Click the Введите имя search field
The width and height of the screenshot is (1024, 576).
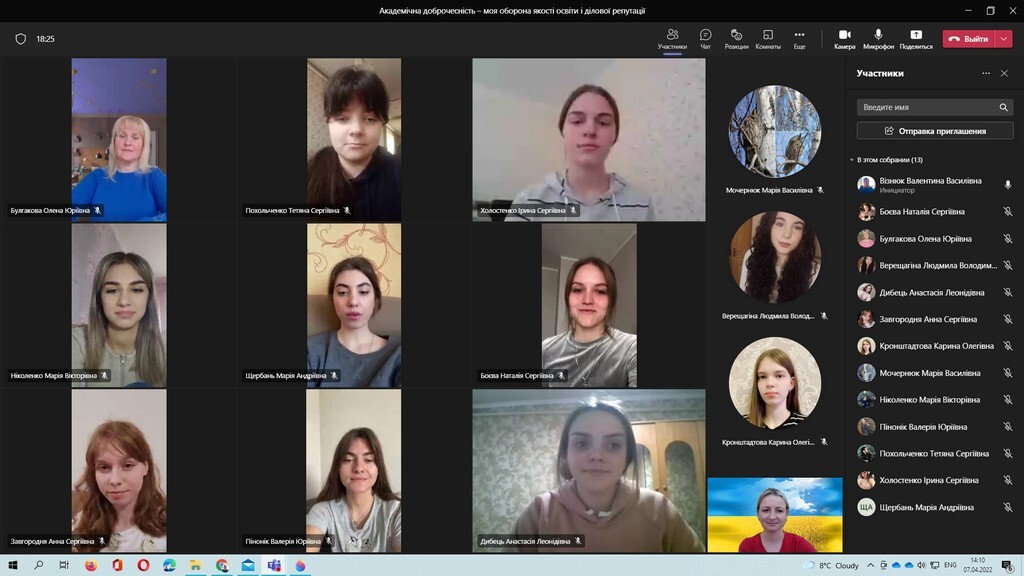(x=935, y=107)
